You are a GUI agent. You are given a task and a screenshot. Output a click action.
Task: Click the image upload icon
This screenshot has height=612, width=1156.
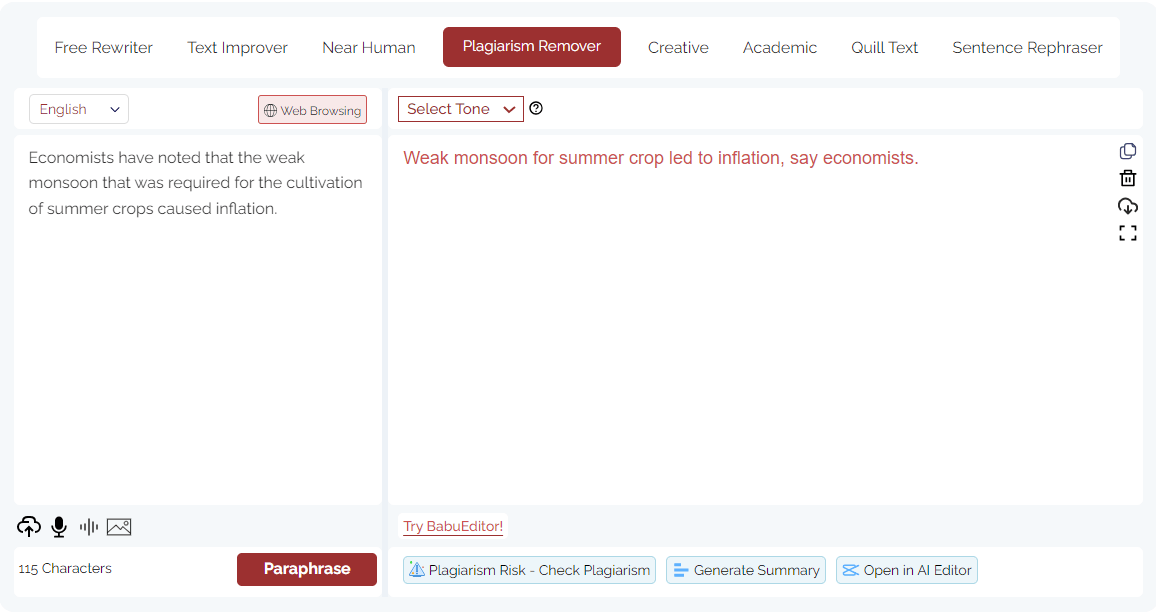click(x=119, y=527)
